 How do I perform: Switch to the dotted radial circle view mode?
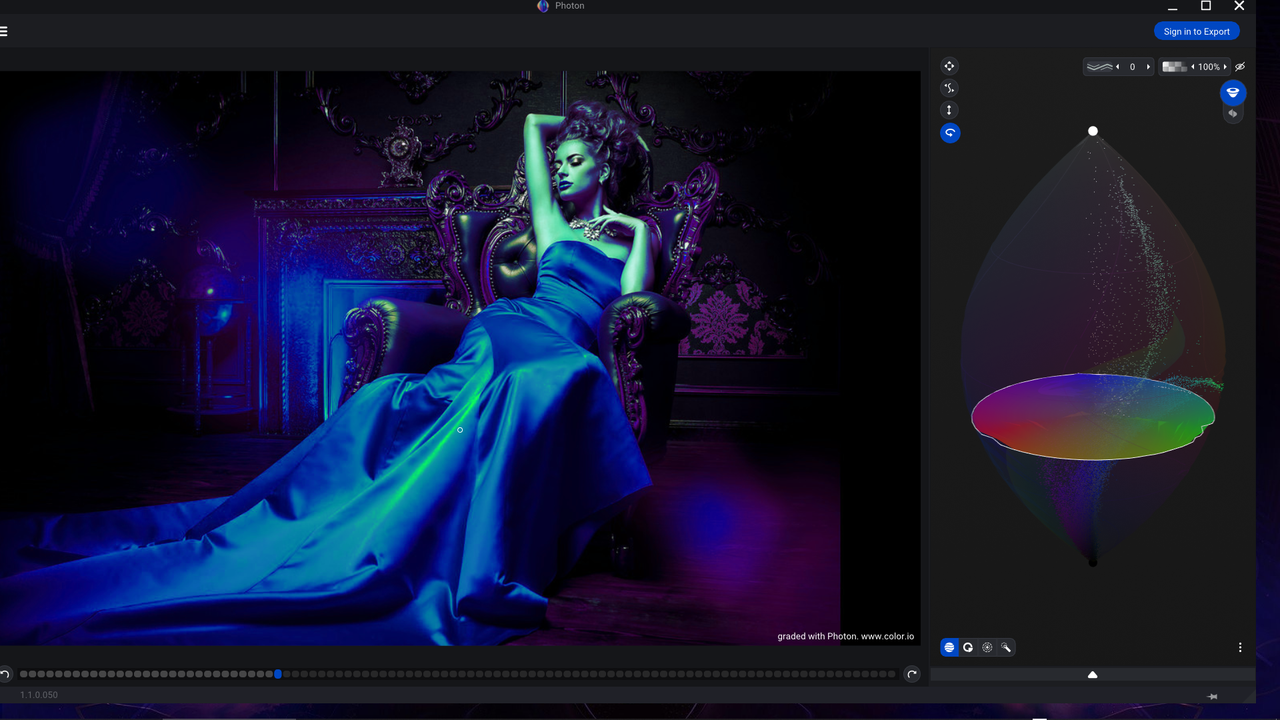(x=987, y=648)
